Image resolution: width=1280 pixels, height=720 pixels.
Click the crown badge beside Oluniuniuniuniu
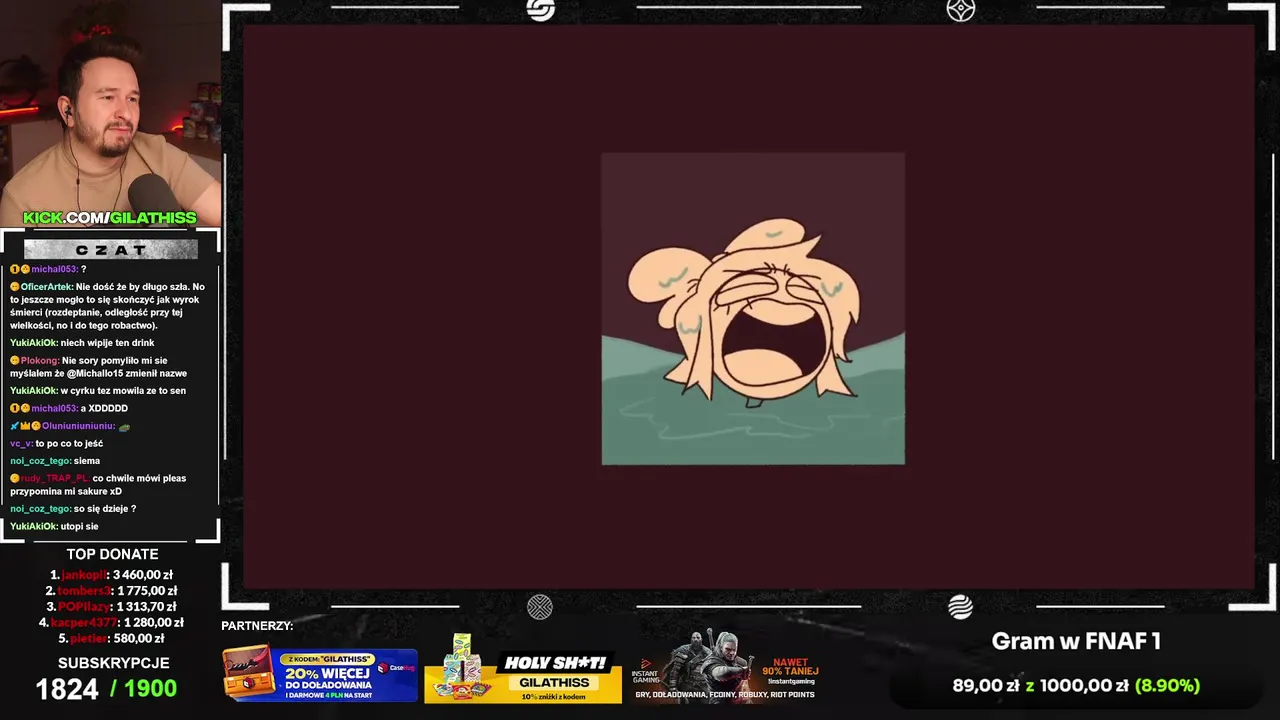click(x=25, y=426)
